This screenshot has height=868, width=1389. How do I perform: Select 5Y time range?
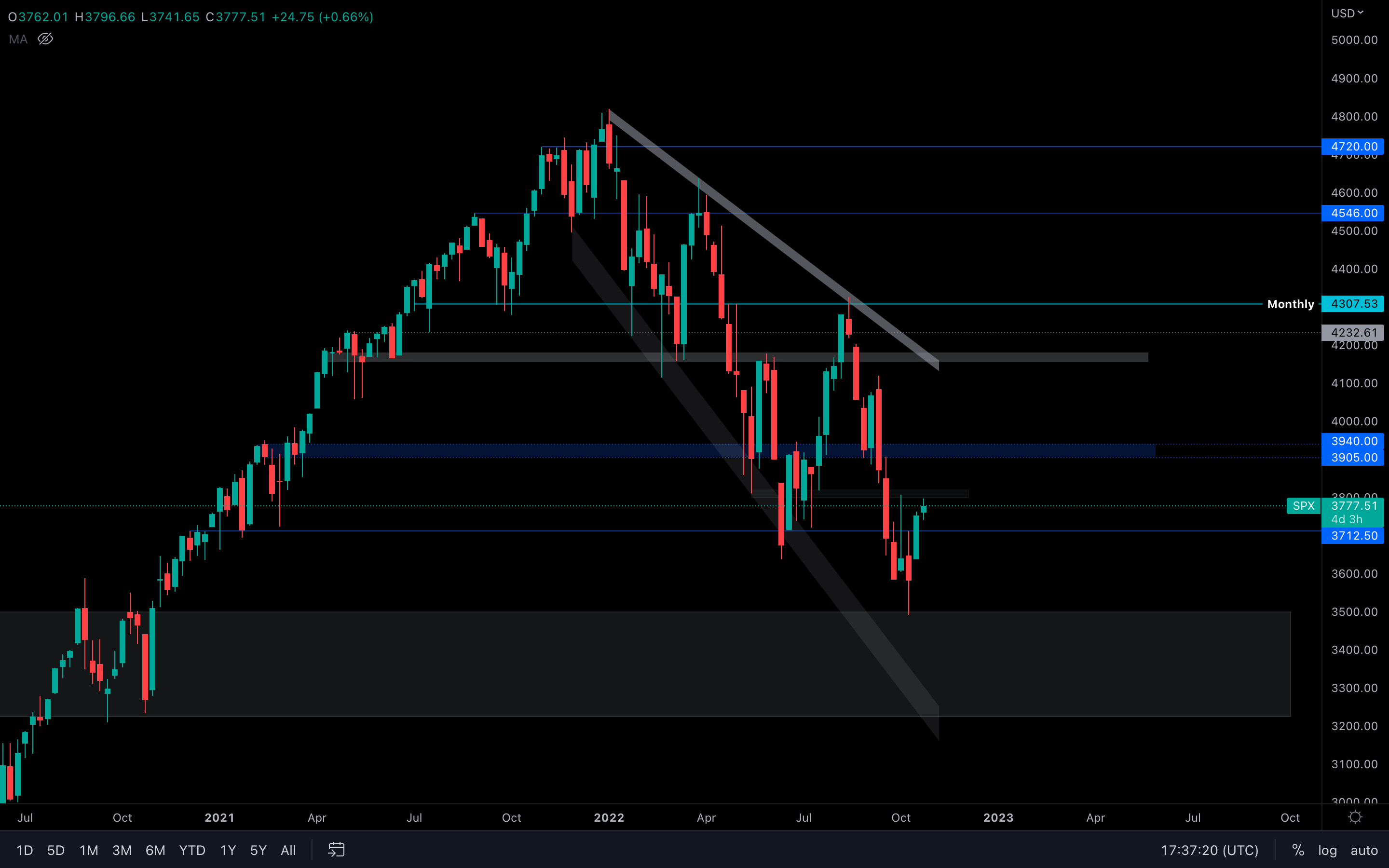(x=259, y=850)
